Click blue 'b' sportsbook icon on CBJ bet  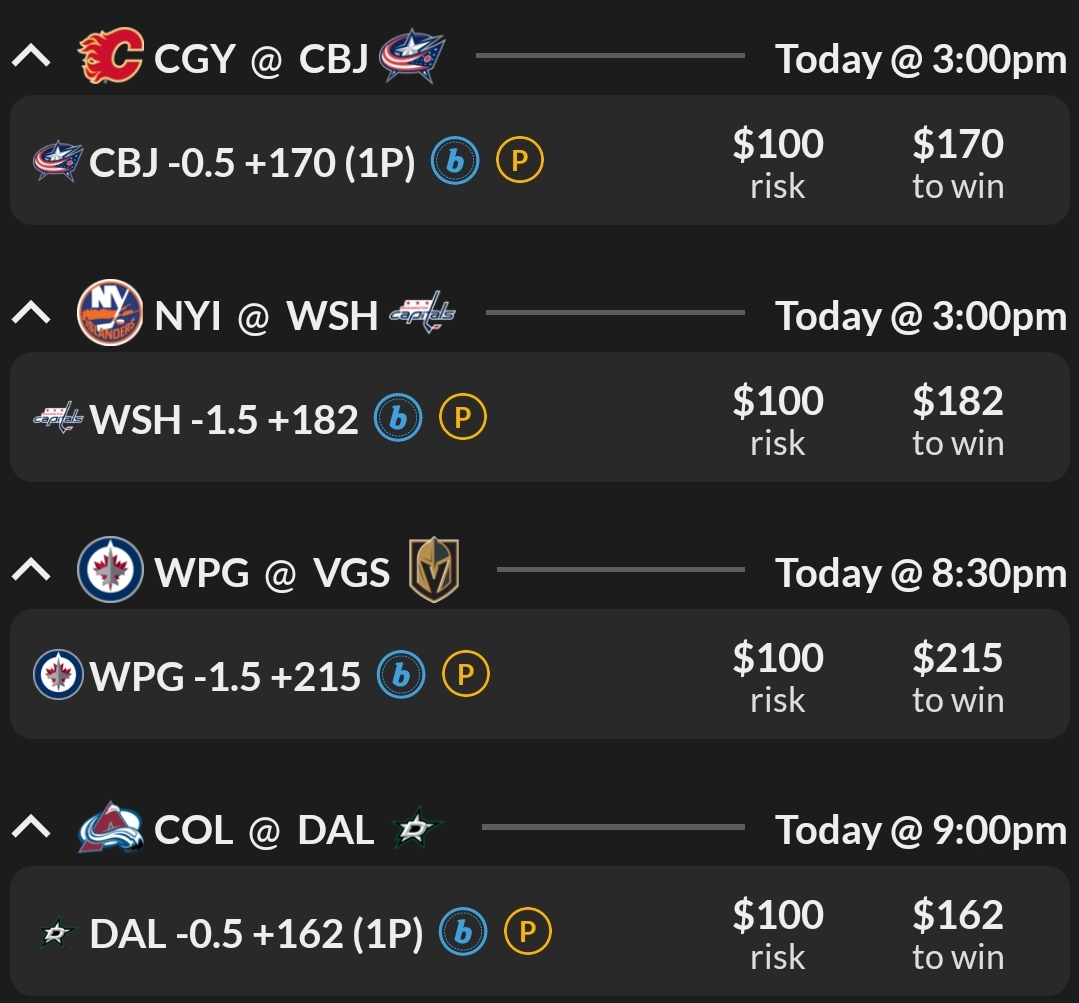pyautogui.click(x=455, y=162)
